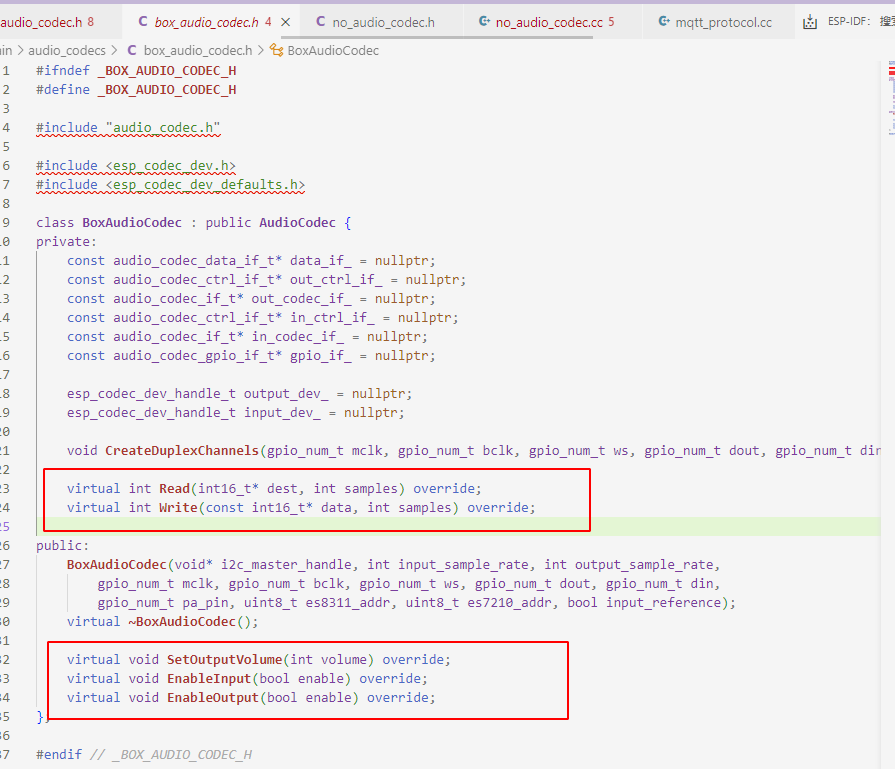Close the box_audio_codec.h tab
895x769 pixels.
pyautogui.click(x=286, y=22)
